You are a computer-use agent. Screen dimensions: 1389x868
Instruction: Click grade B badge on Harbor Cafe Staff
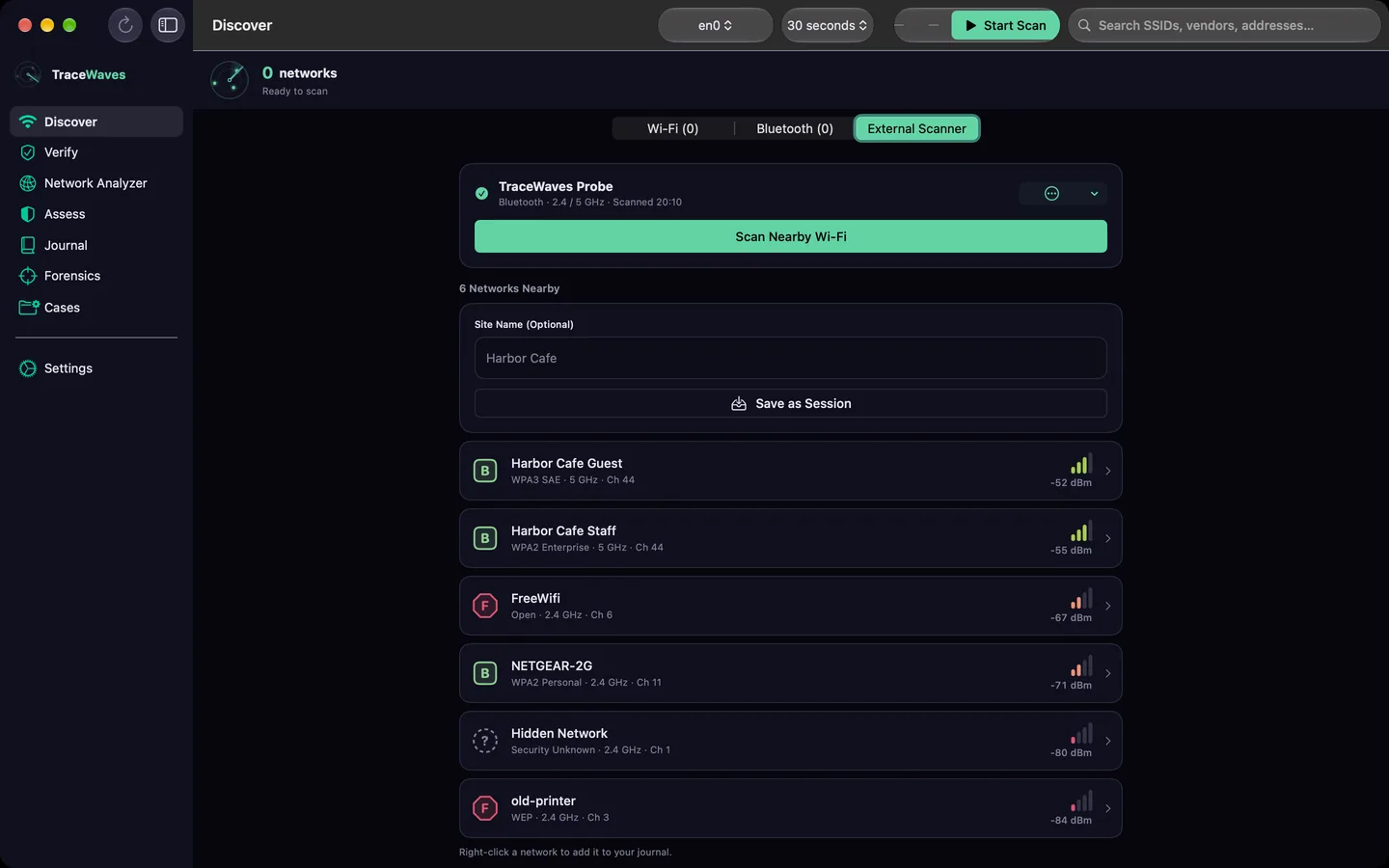tap(485, 538)
